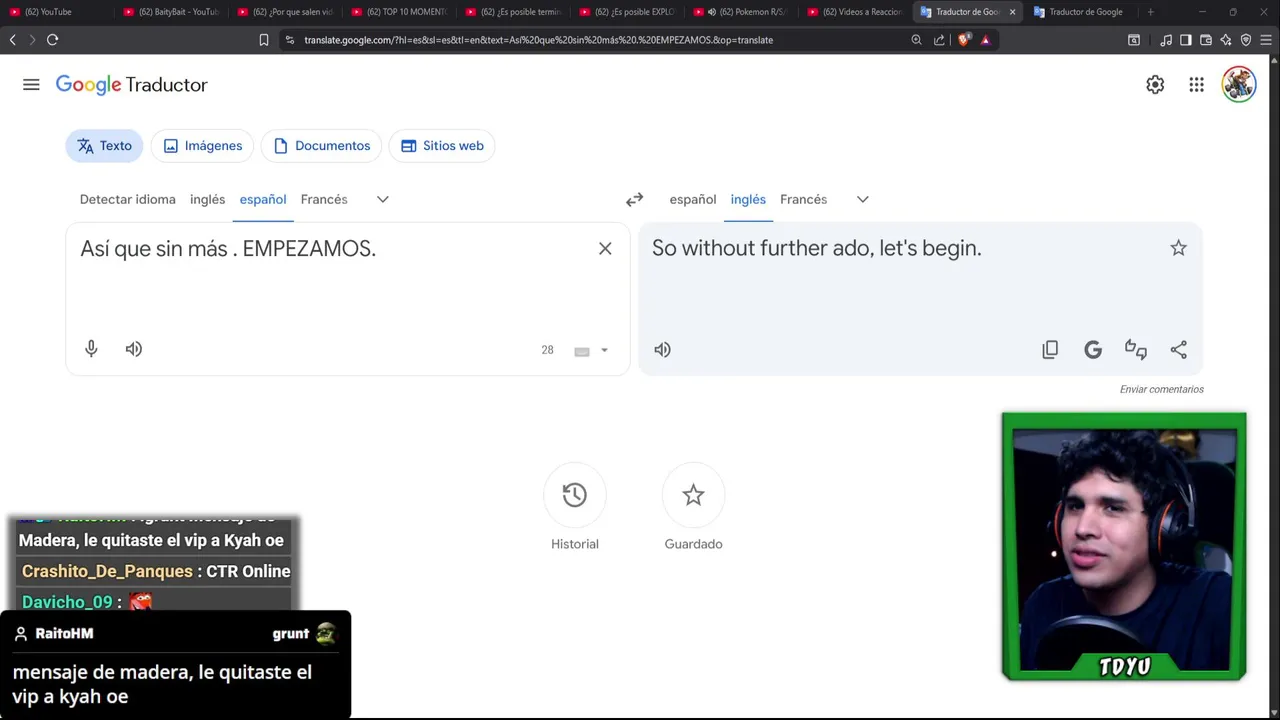Switch to the TOP 10 MOMENTOS tab

click(x=398, y=12)
